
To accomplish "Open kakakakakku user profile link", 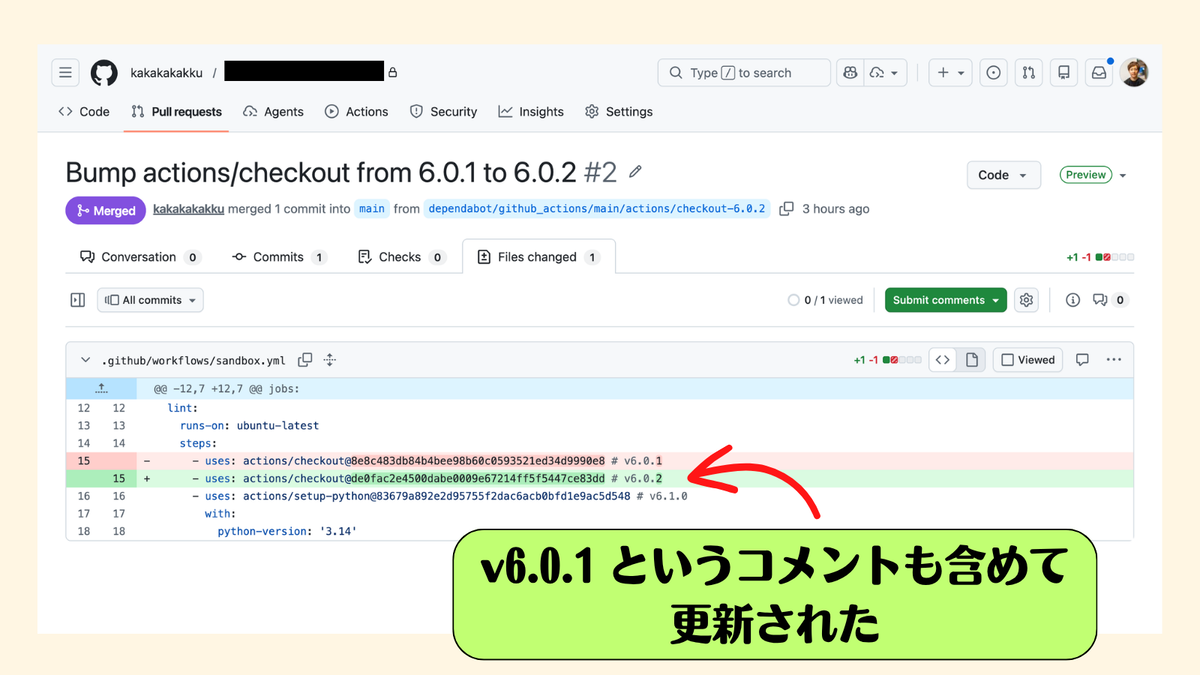I will tap(188, 209).
